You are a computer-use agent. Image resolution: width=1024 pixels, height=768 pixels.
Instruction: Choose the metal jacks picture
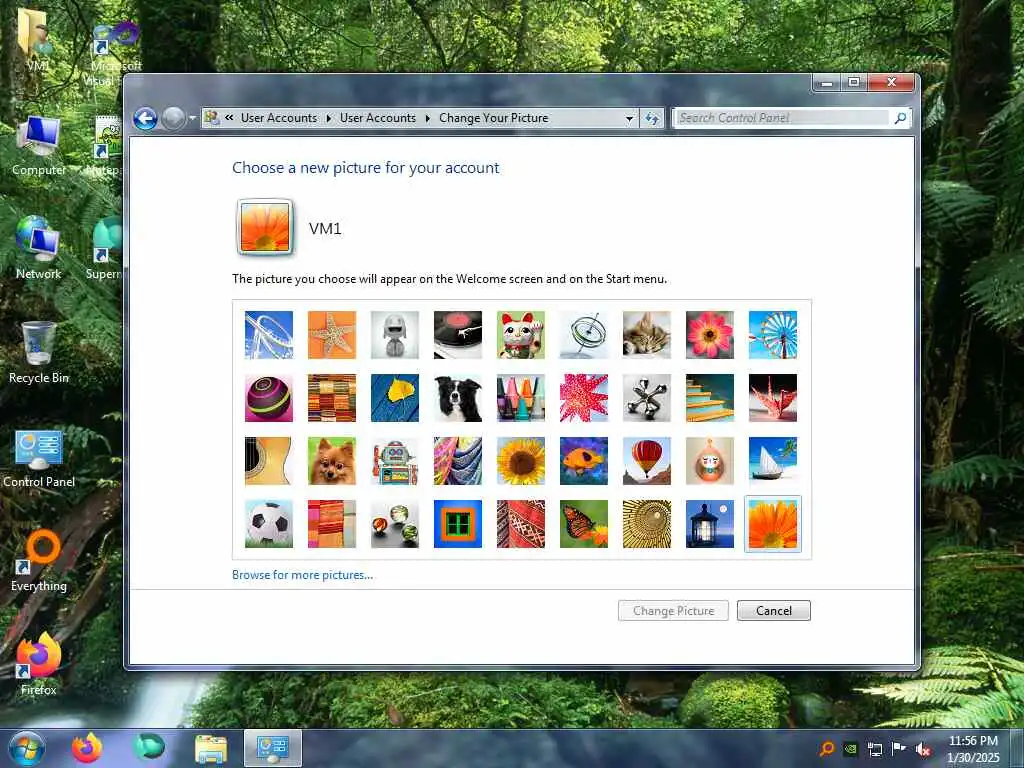(x=647, y=398)
